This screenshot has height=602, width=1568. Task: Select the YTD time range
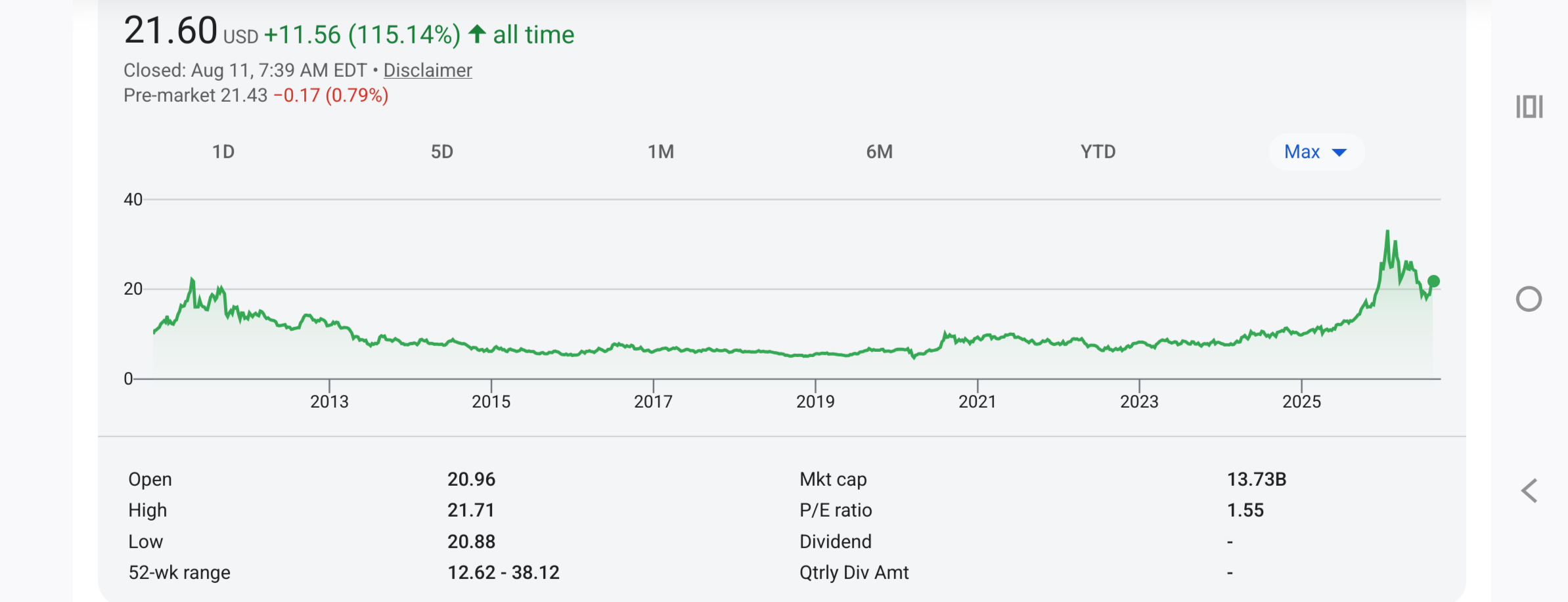[x=1098, y=152]
